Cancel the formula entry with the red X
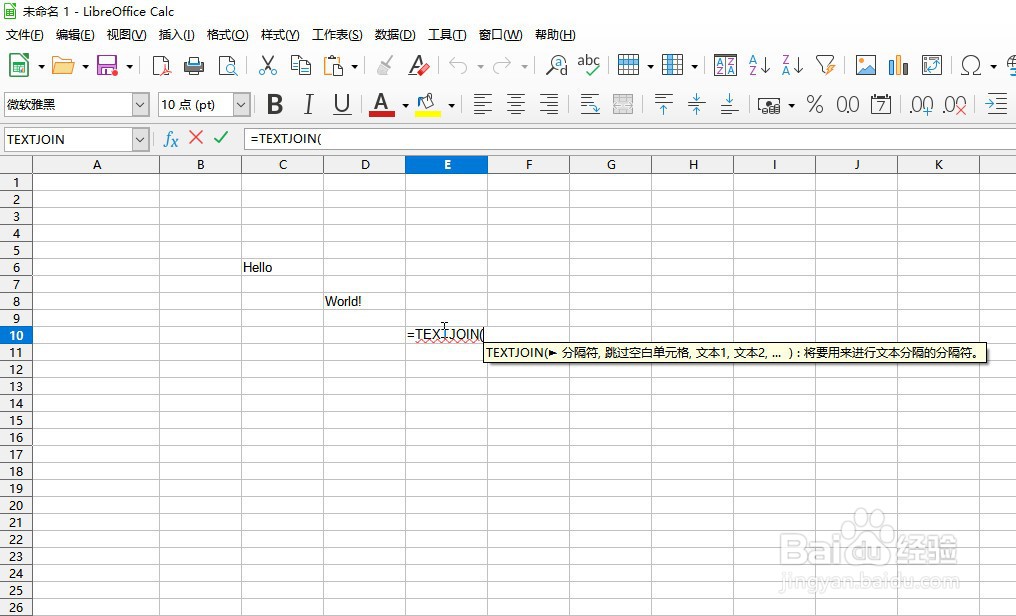 point(196,139)
